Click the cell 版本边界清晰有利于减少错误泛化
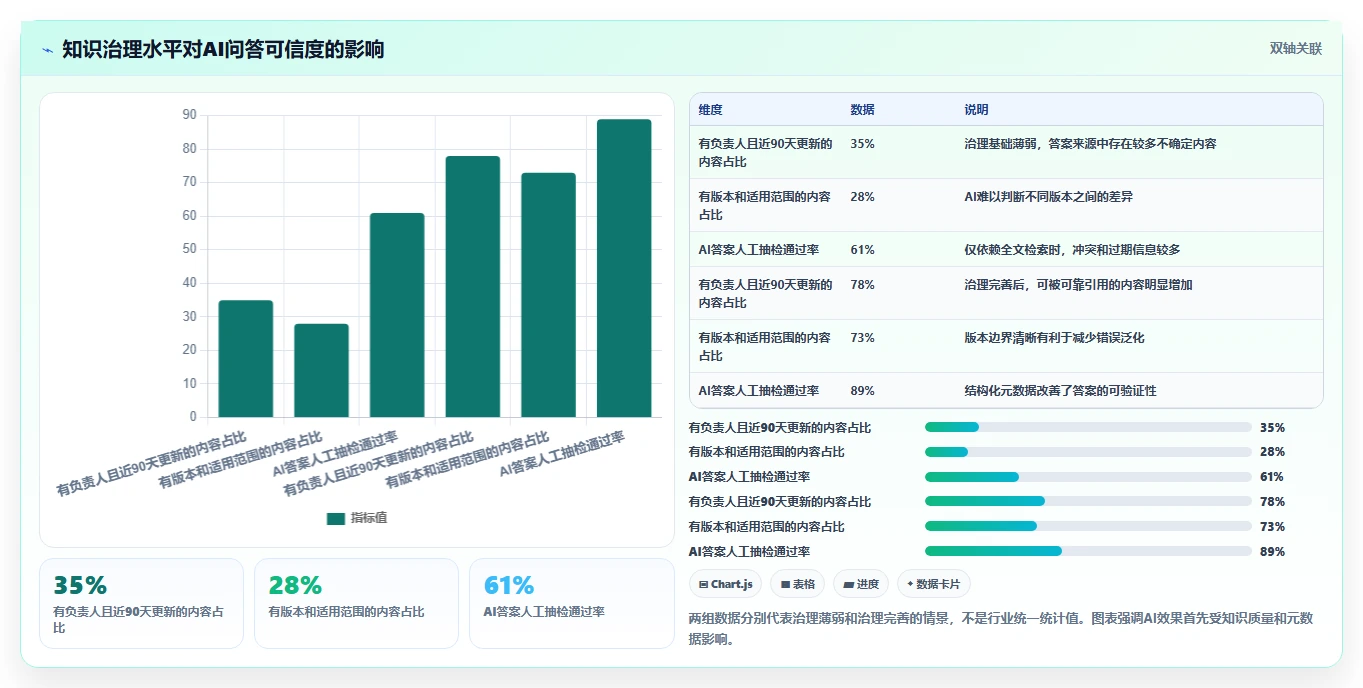 [x=1054, y=338]
